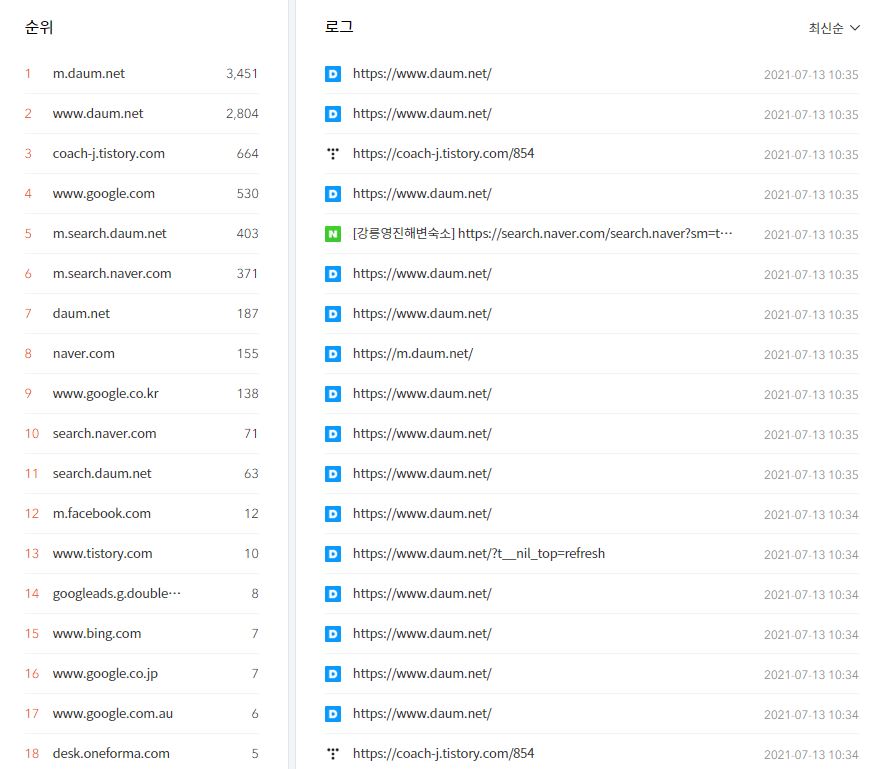Click the Daum icon beside the nil_top=refresh log
877x769 pixels.
pyautogui.click(x=333, y=554)
